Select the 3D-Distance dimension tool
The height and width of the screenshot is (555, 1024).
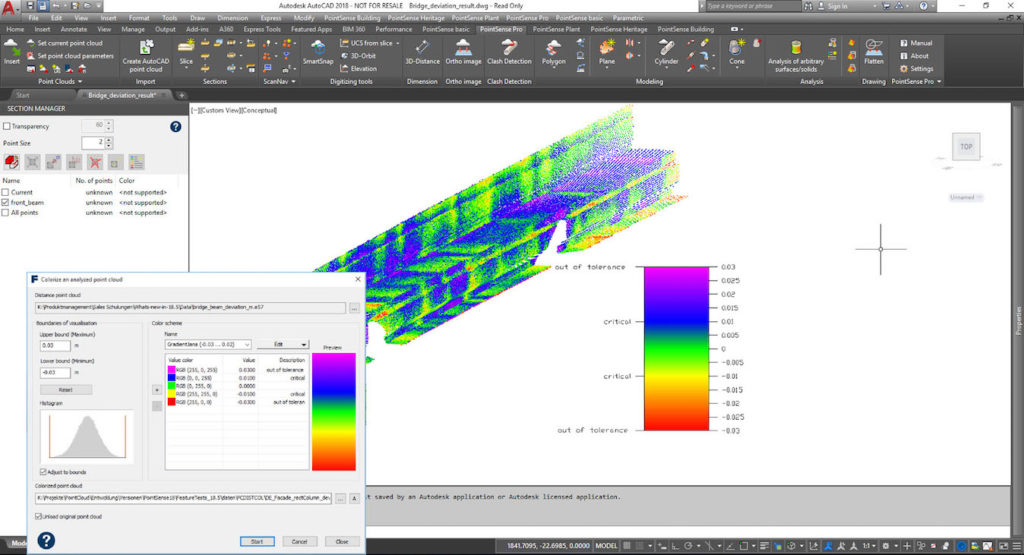pos(423,51)
